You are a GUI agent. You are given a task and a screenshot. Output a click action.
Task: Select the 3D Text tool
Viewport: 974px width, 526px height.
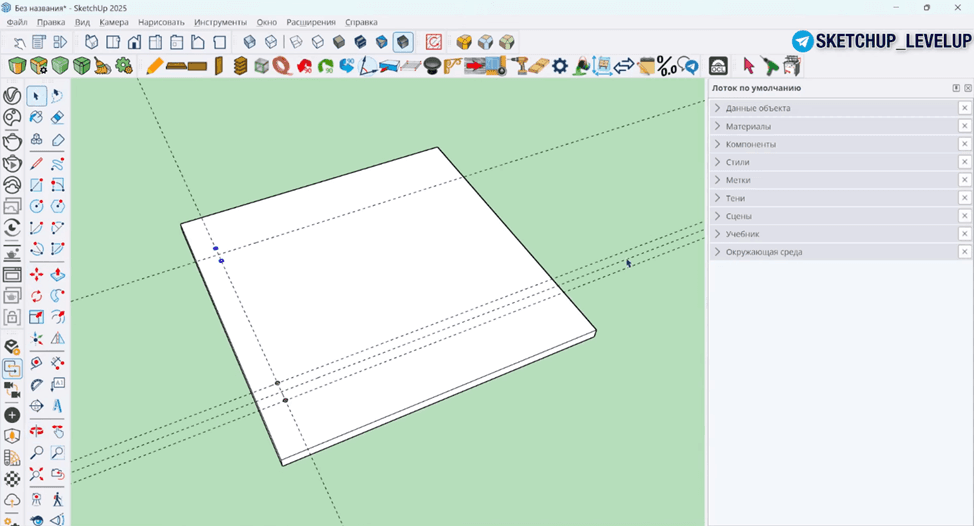57,406
